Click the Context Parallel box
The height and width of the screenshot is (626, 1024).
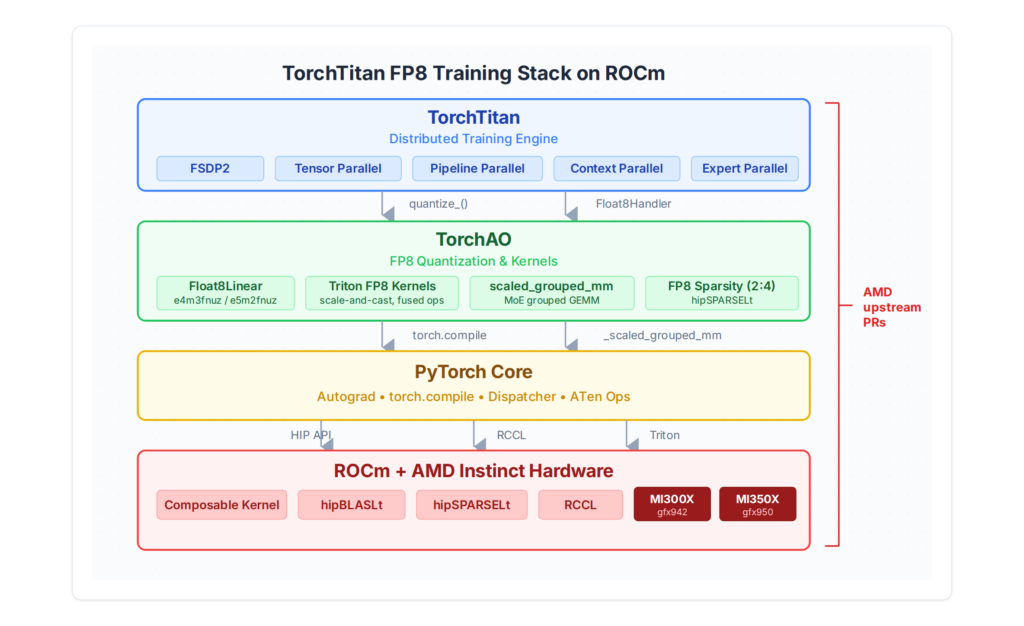tap(616, 168)
